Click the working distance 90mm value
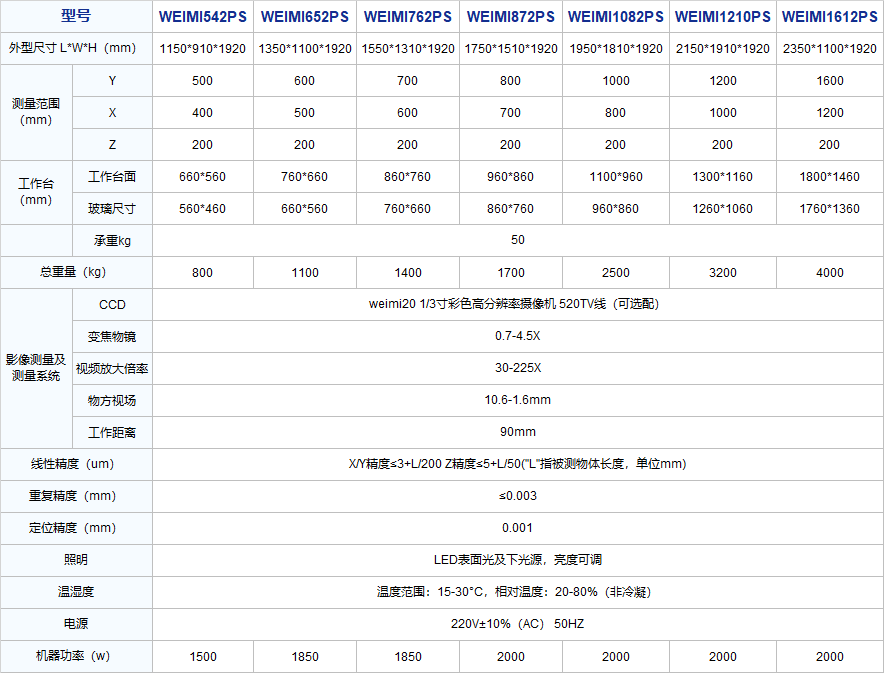 pyautogui.click(x=518, y=432)
